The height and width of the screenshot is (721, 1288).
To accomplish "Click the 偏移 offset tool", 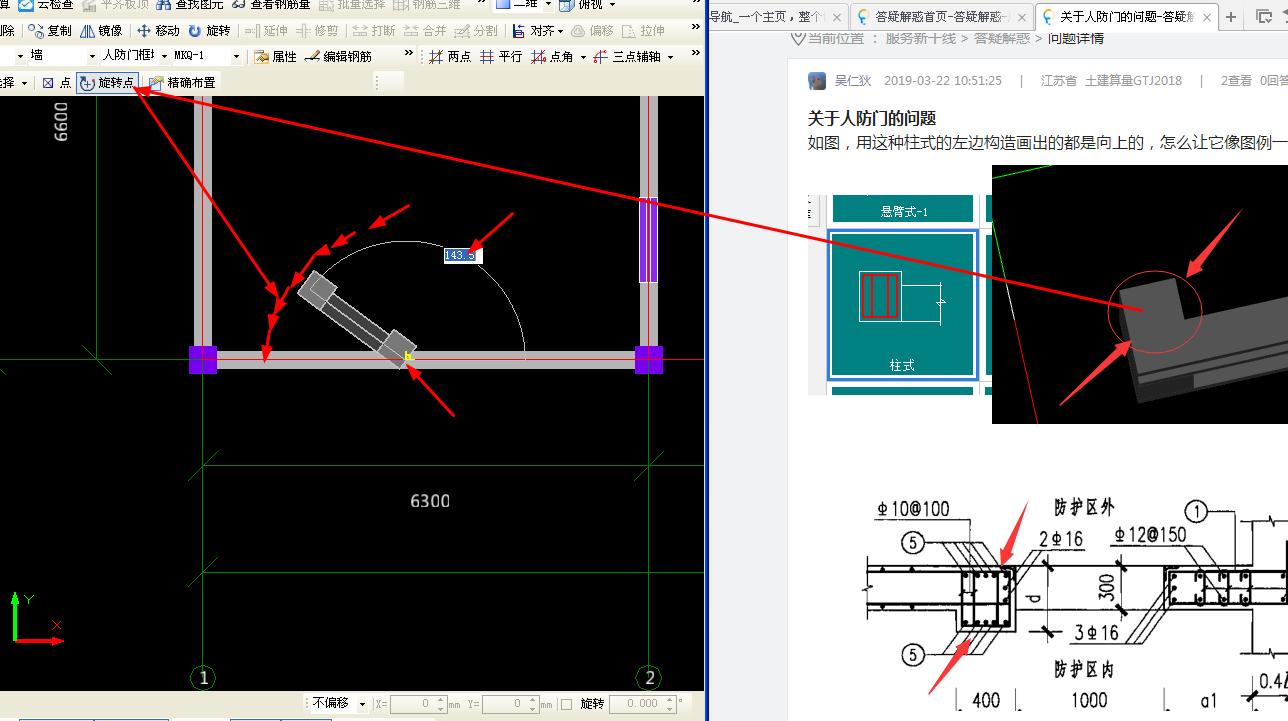I will [x=593, y=31].
